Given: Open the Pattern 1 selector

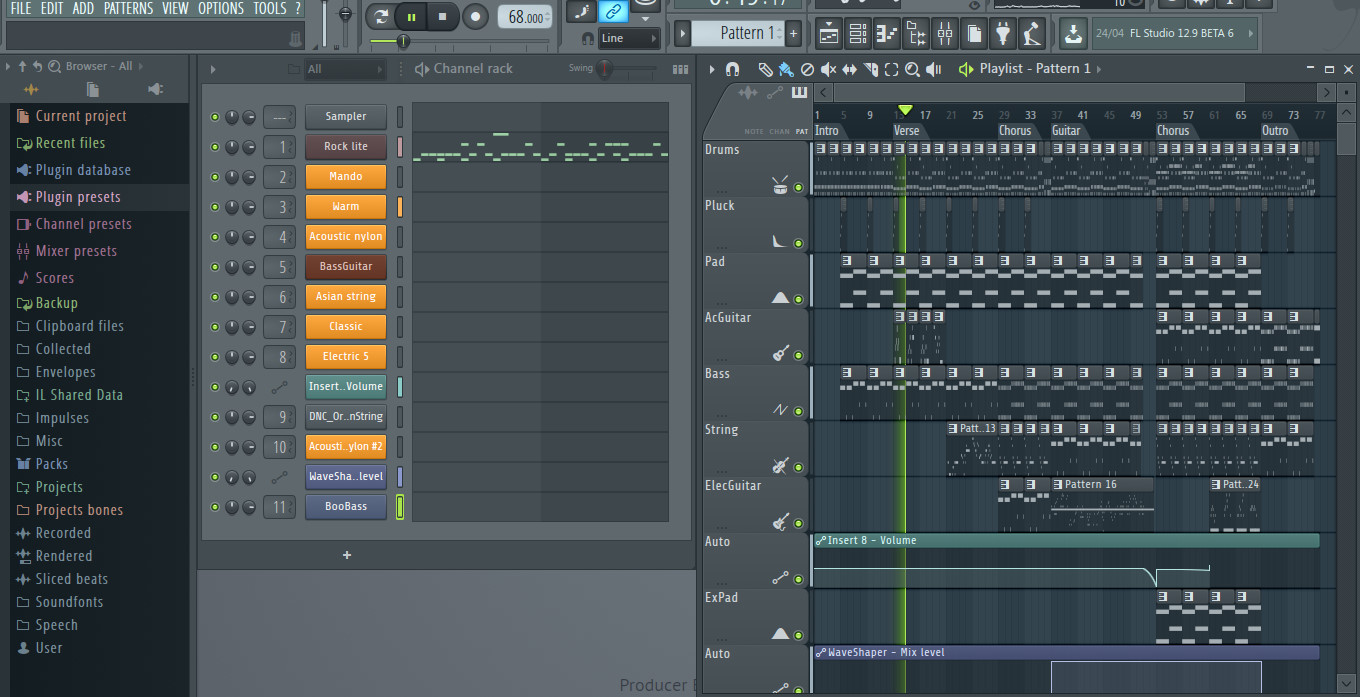Looking at the screenshot, I should pyautogui.click(x=739, y=33).
